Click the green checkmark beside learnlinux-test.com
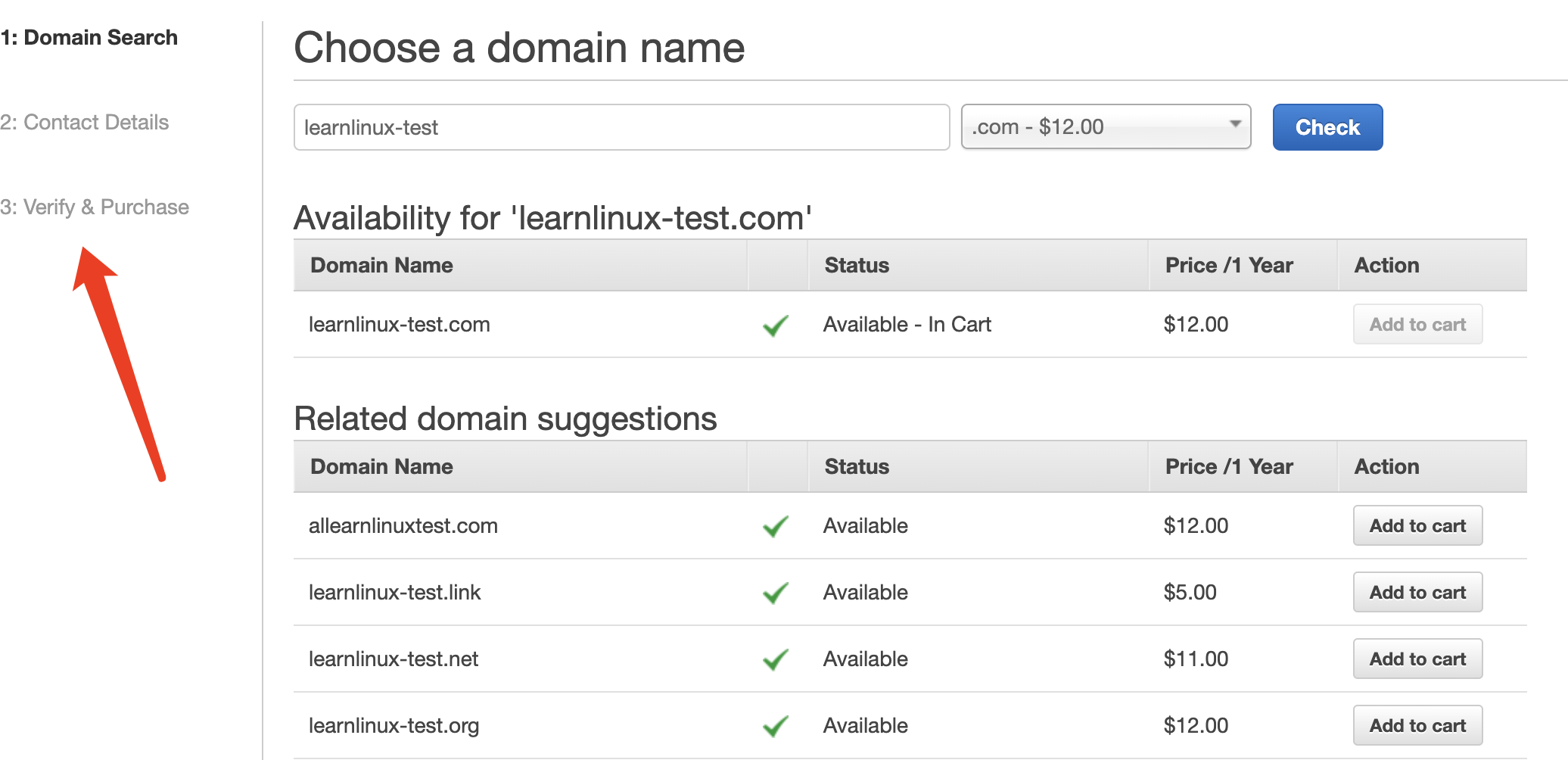Viewport: 1568px width, 760px height. click(776, 325)
